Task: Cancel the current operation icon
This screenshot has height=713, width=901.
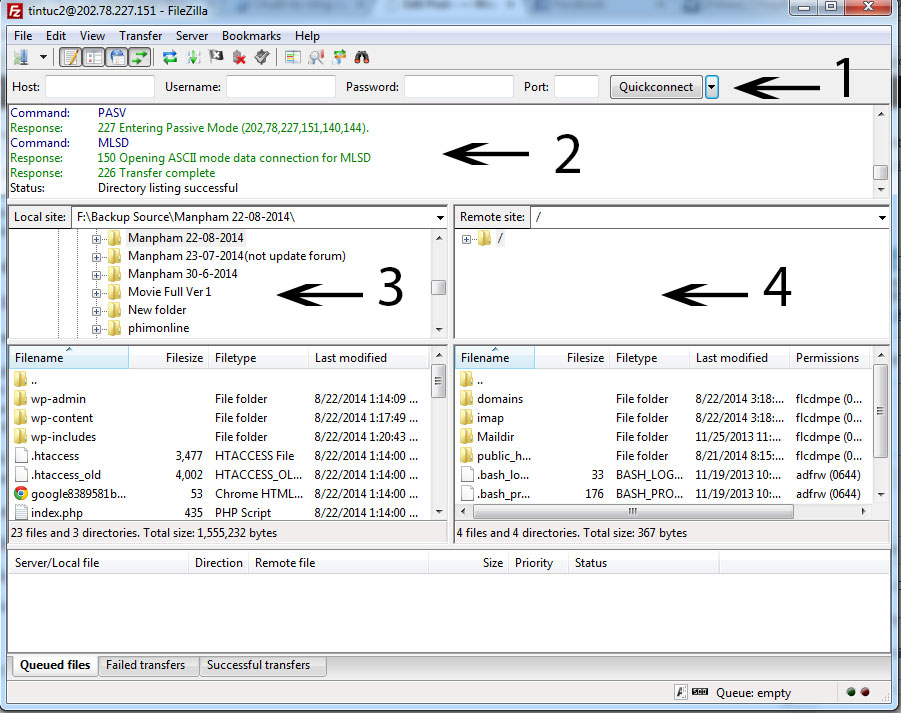Action: point(216,57)
